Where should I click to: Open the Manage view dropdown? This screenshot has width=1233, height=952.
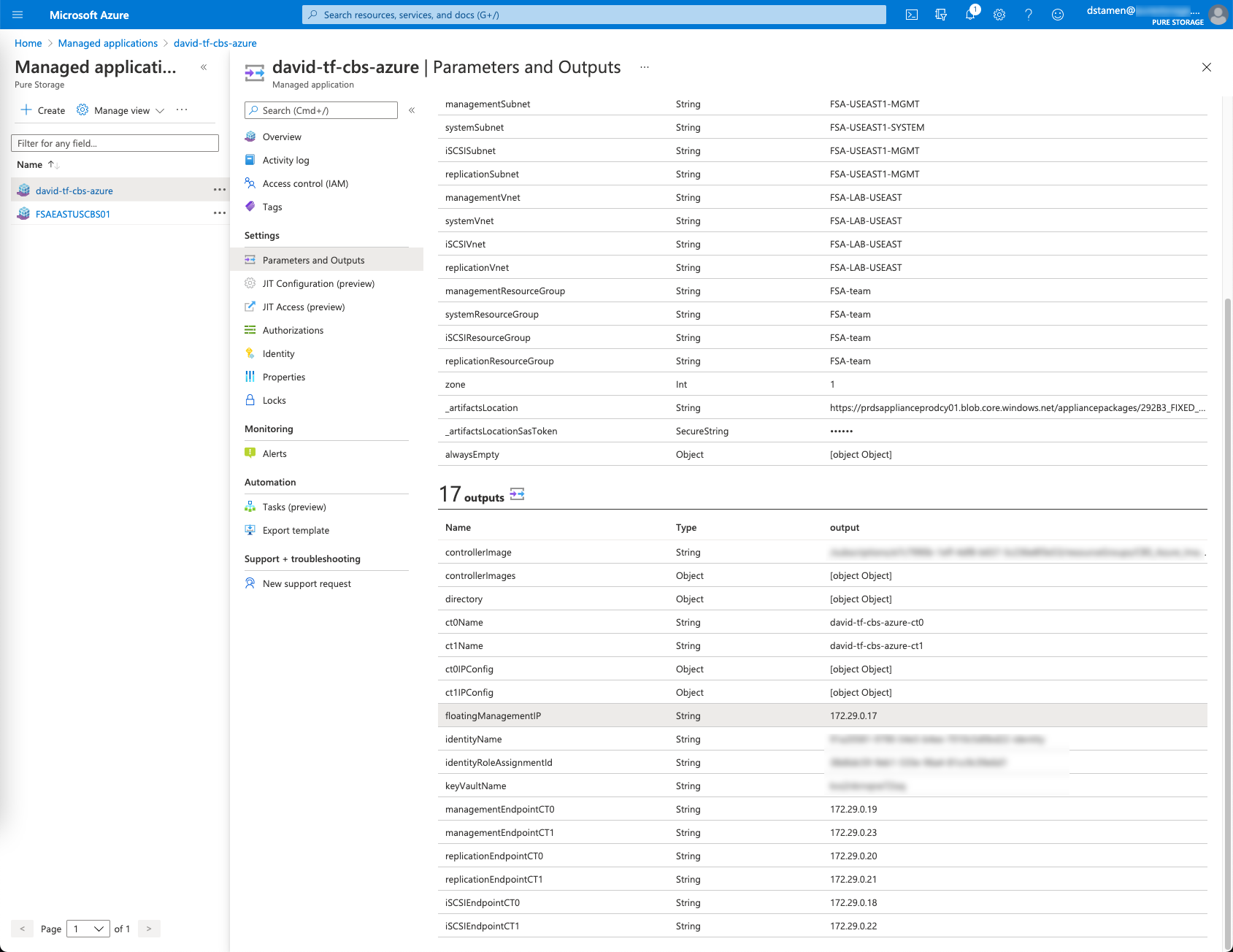point(120,110)
